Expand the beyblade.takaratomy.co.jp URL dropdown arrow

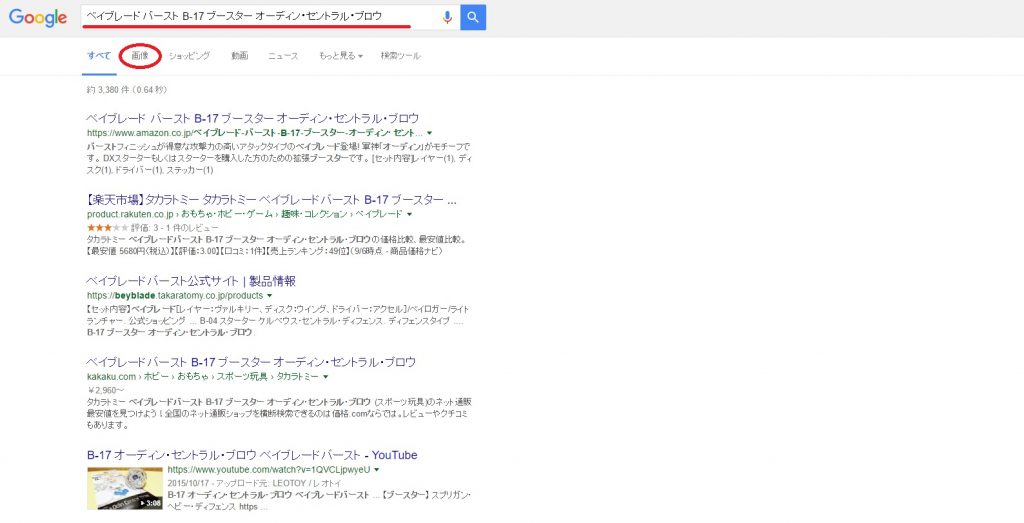point(269,296)
